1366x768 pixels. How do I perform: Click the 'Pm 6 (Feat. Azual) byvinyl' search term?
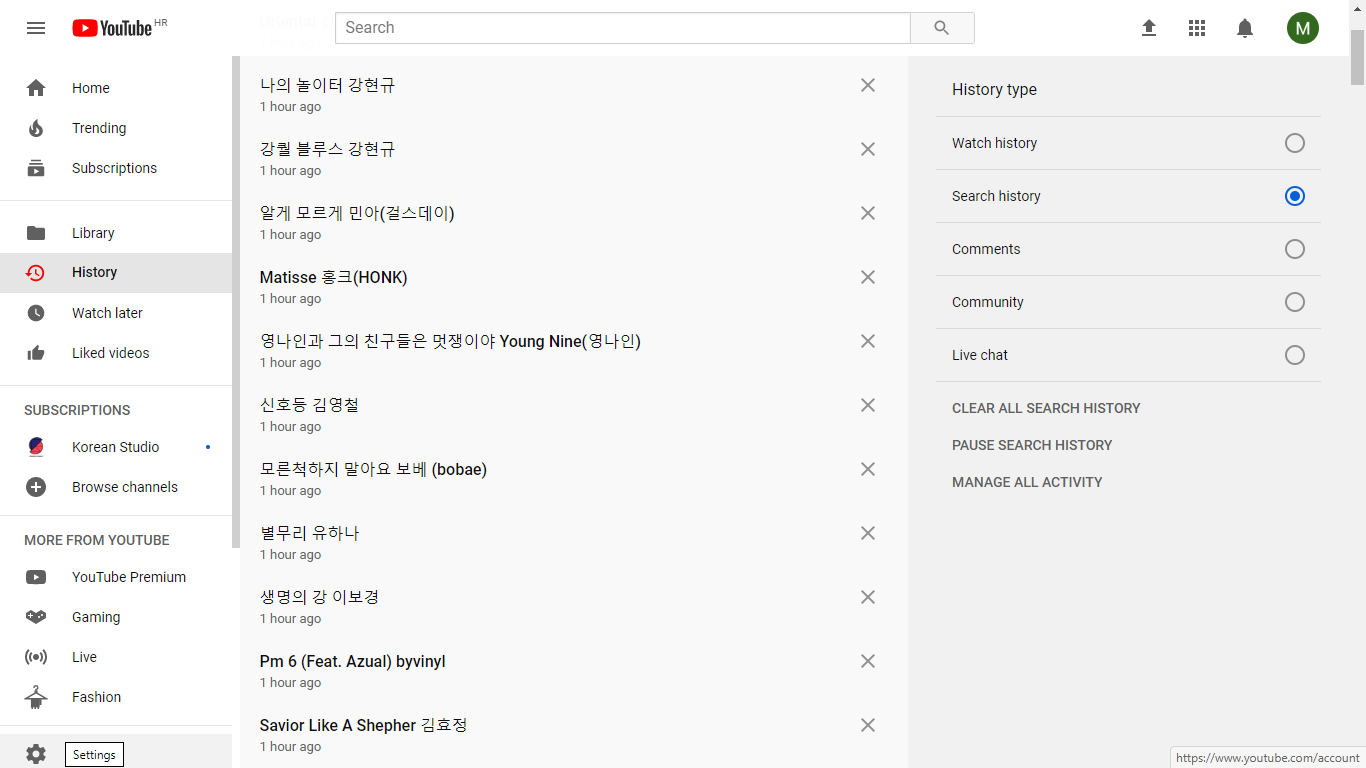point(353,662)
